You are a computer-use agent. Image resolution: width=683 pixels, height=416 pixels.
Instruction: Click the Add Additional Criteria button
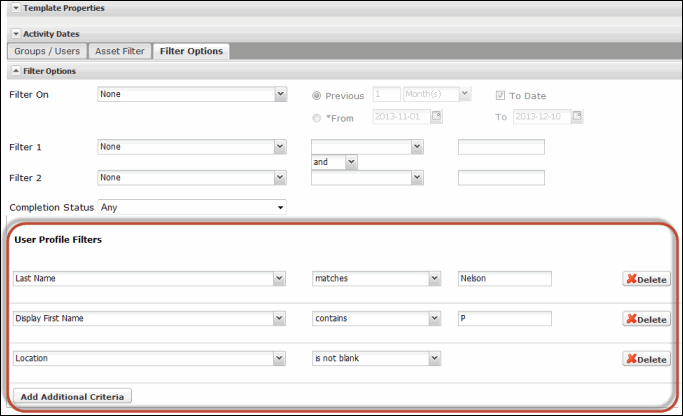(72, 396)
